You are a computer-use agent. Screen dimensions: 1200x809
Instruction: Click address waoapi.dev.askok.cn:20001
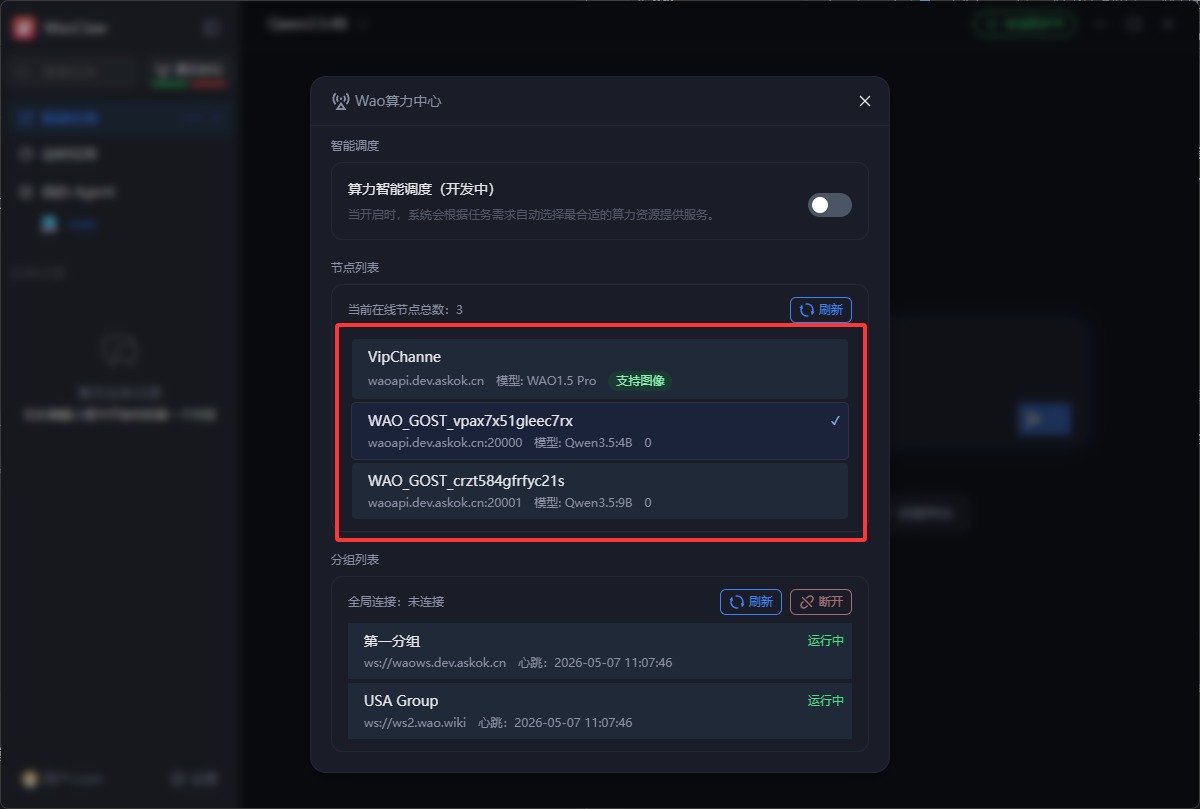[445, 503]
